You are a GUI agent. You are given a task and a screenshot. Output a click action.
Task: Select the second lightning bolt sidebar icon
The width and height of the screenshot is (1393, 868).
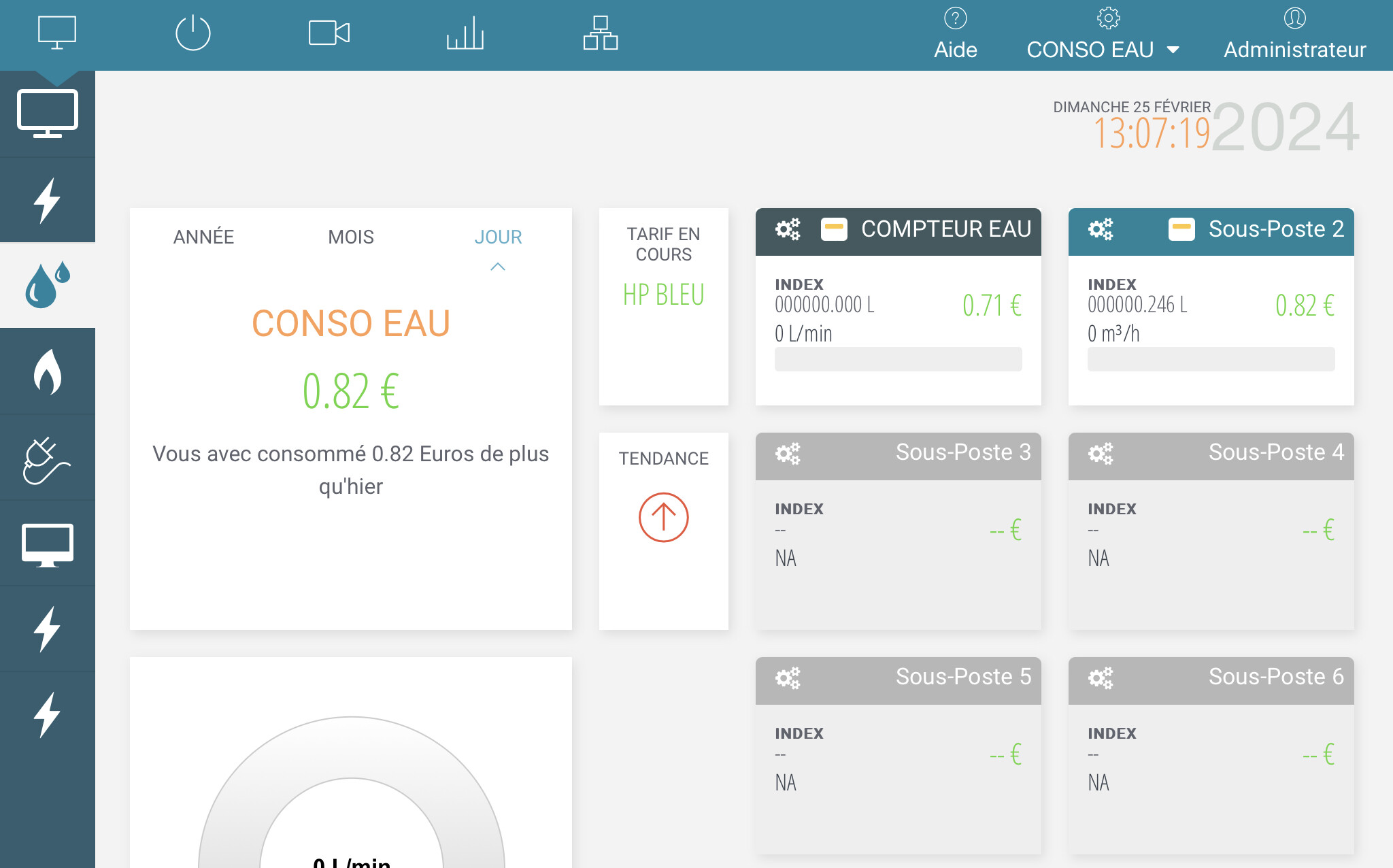click(48, 629)
